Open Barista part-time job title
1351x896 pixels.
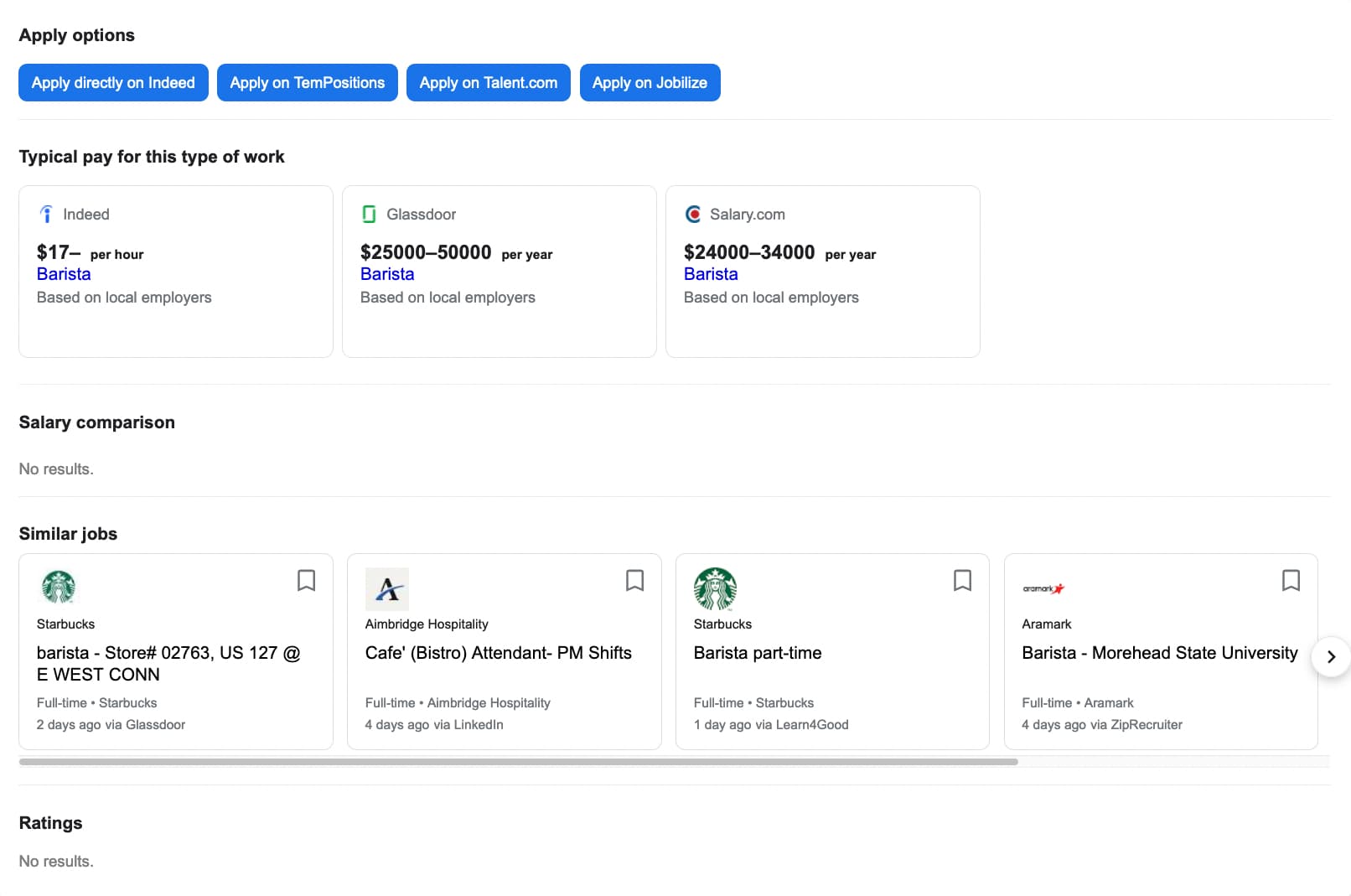(x=758, y=653)
